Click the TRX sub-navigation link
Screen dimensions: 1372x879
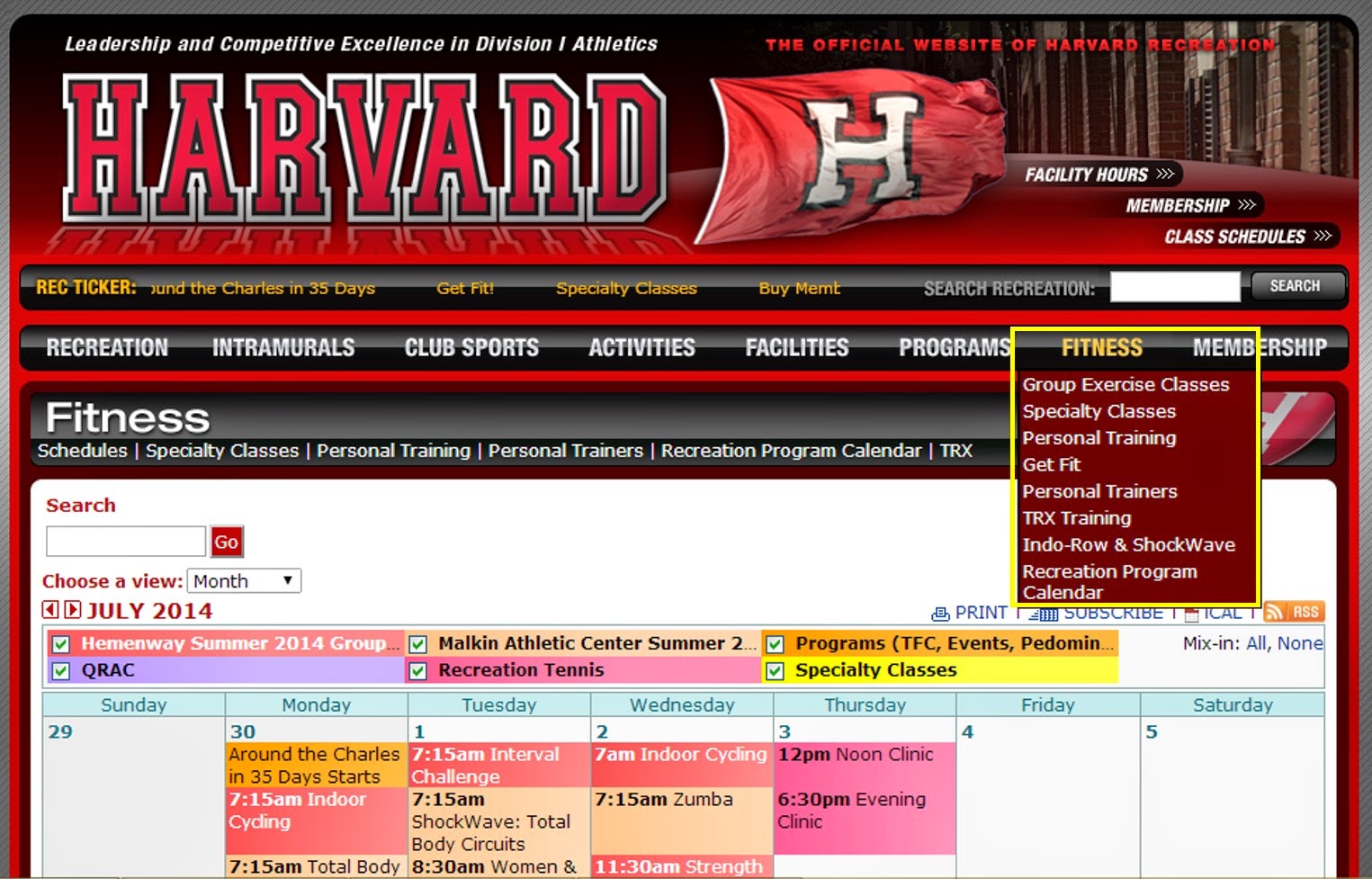(x=956, y=451)
